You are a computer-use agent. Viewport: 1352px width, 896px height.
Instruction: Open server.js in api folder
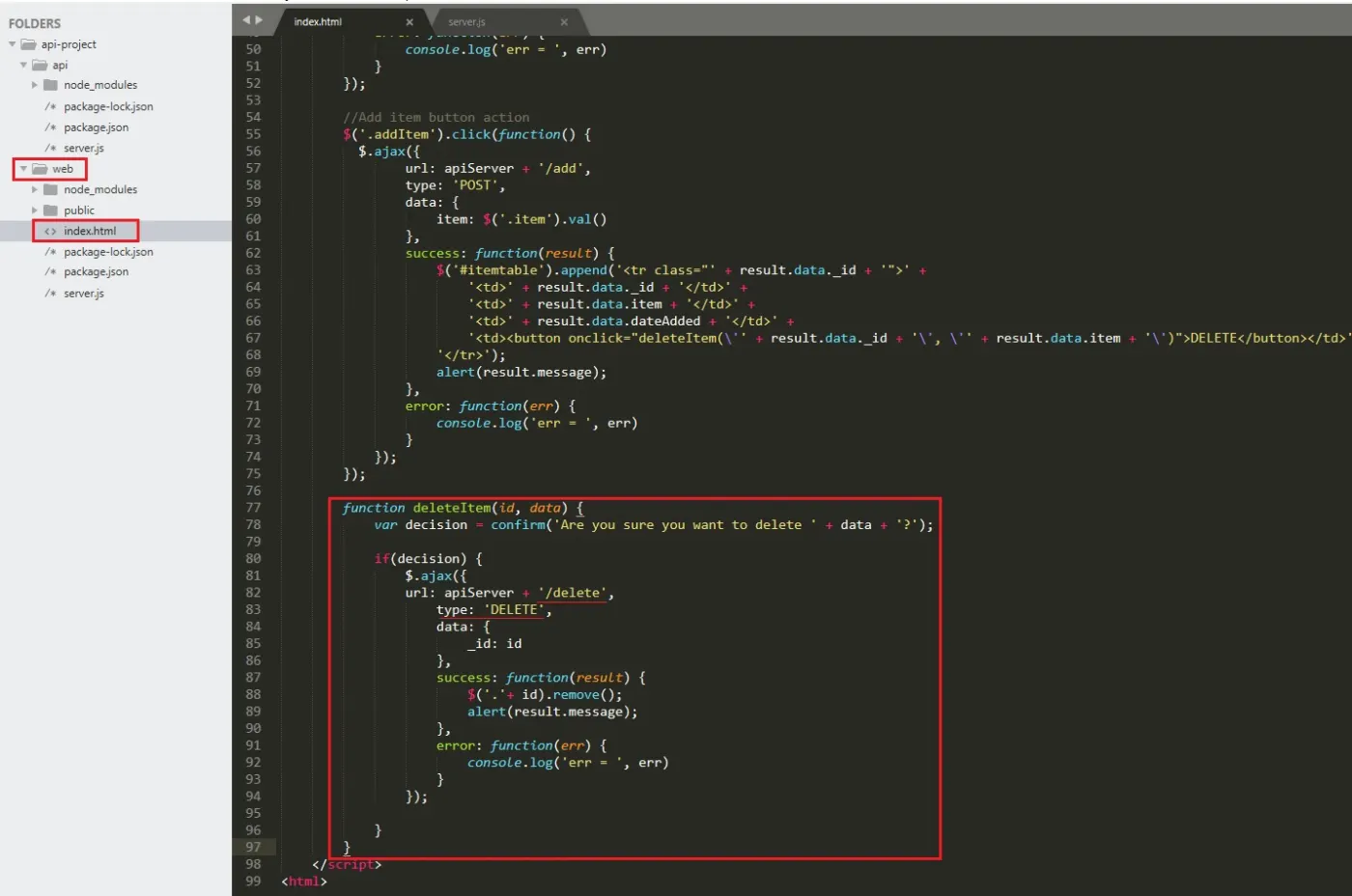[84, 149]
